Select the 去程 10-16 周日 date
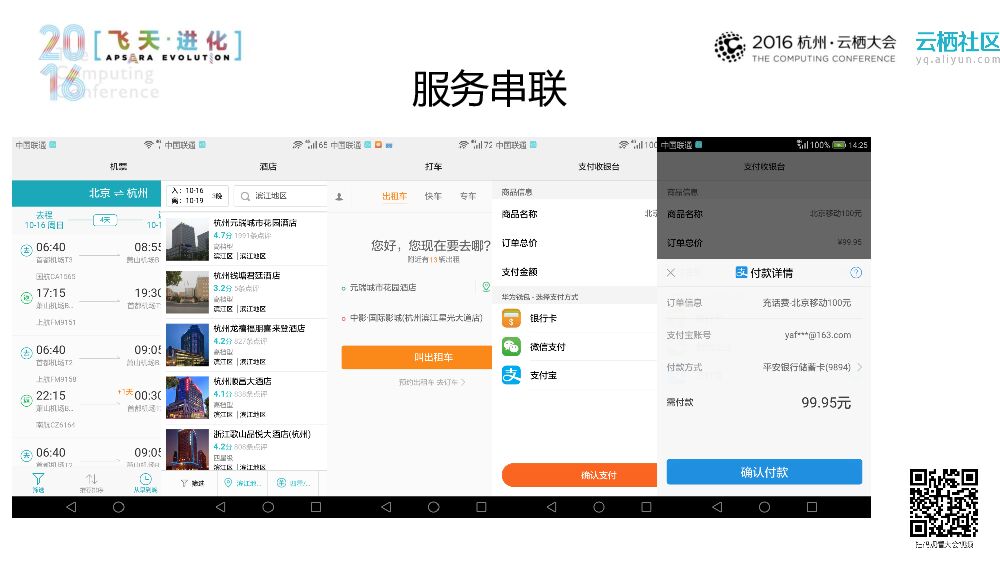The image size is (1000, 563). [x=45, y=220]
